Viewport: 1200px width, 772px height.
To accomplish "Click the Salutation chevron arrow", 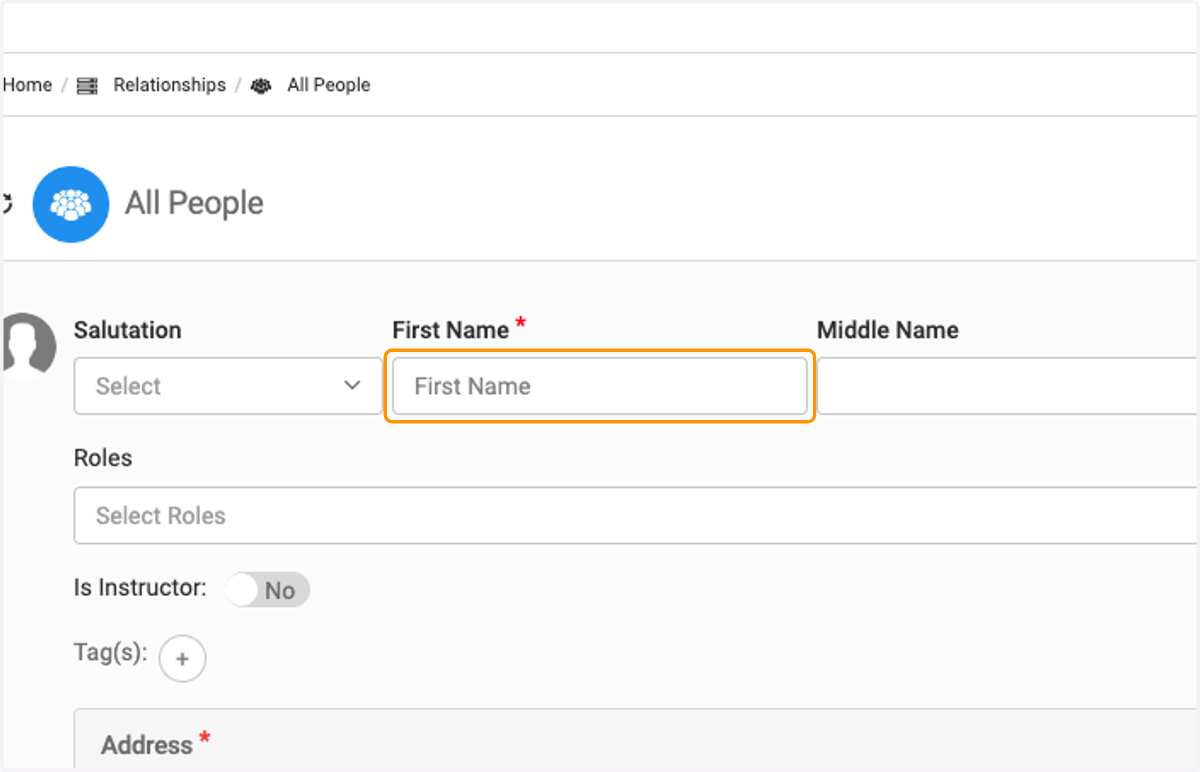I will 352,385.
